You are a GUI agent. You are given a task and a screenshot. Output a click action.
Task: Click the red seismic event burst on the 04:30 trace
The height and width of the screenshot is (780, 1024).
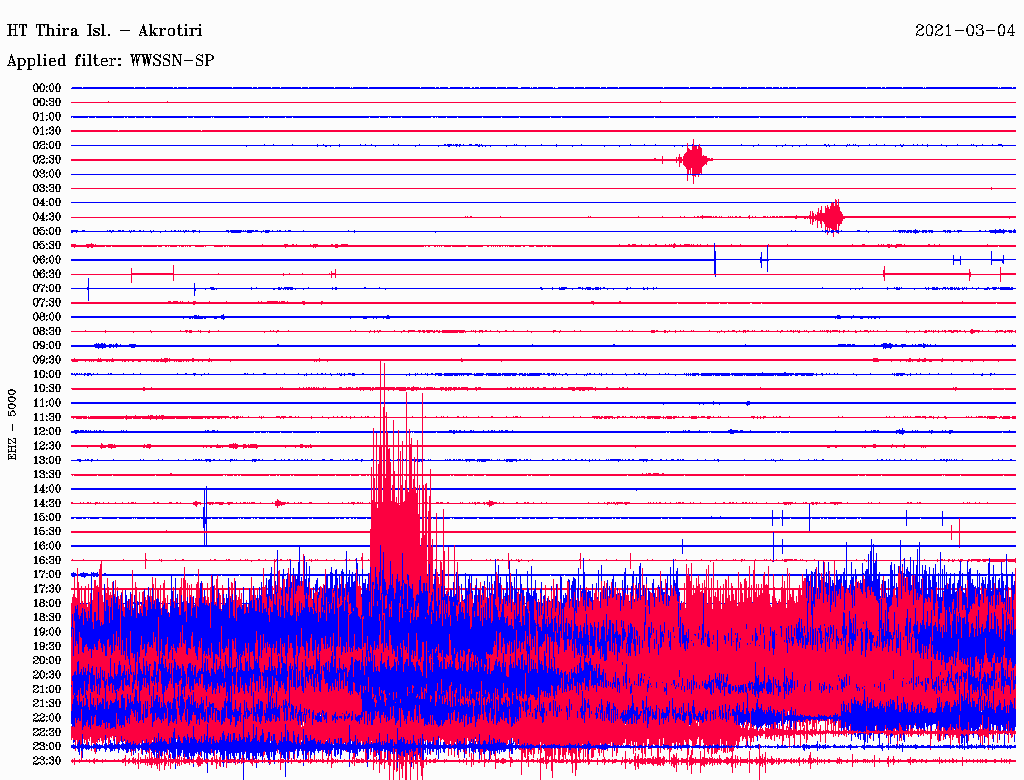coord(829,217)
